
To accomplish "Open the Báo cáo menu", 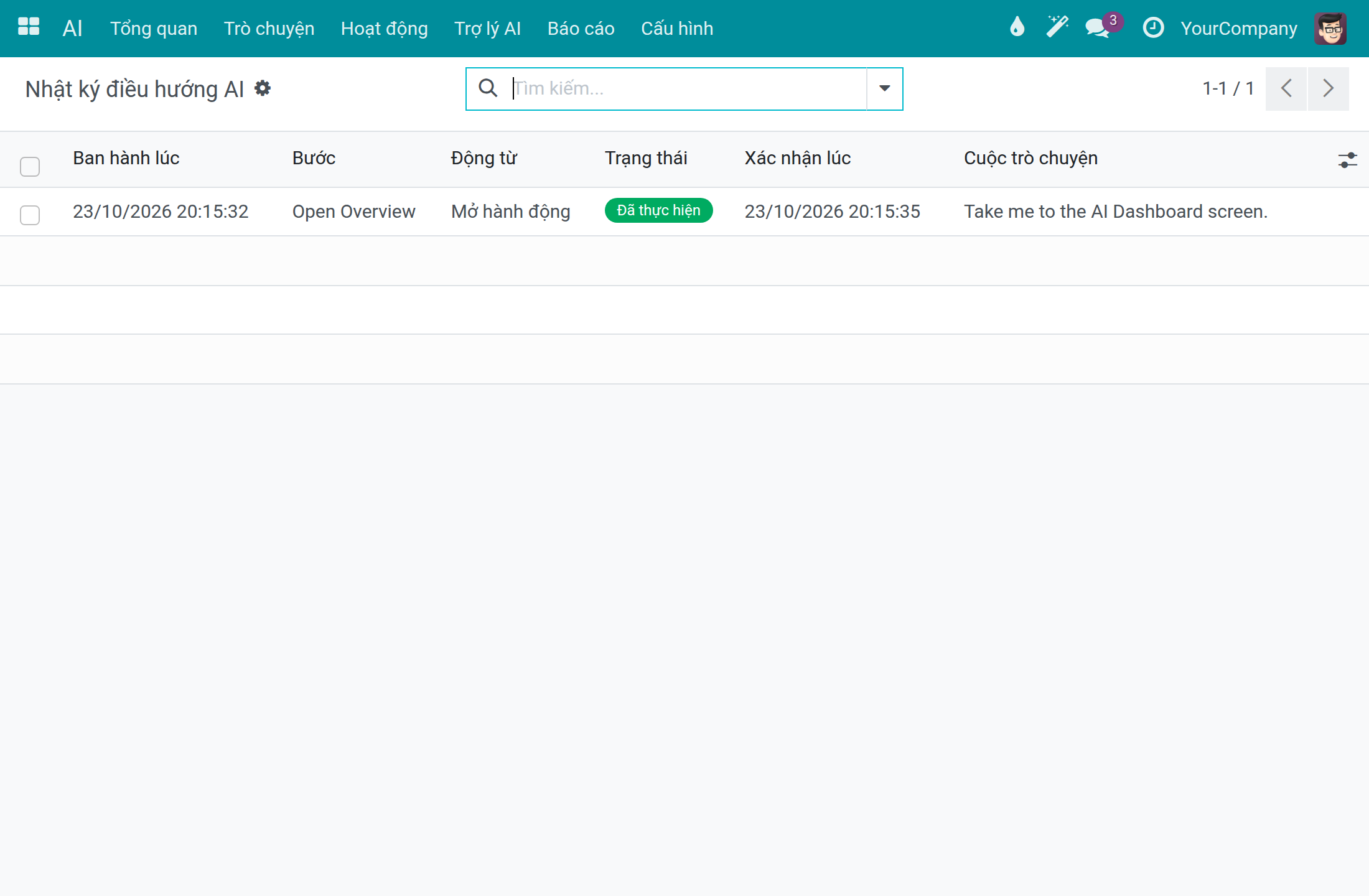I will [x=581, y=29].
